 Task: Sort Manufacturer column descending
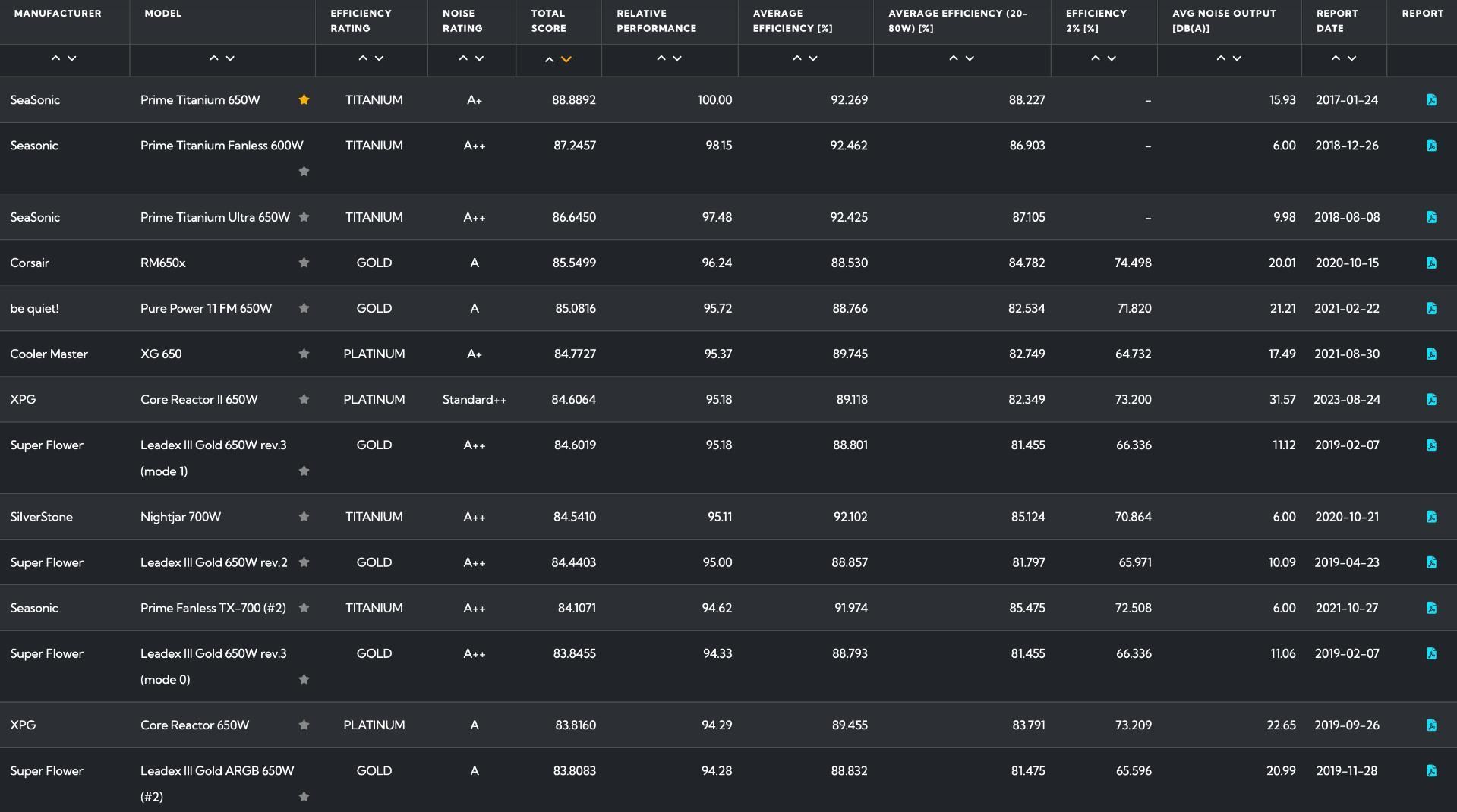point(72,58)
